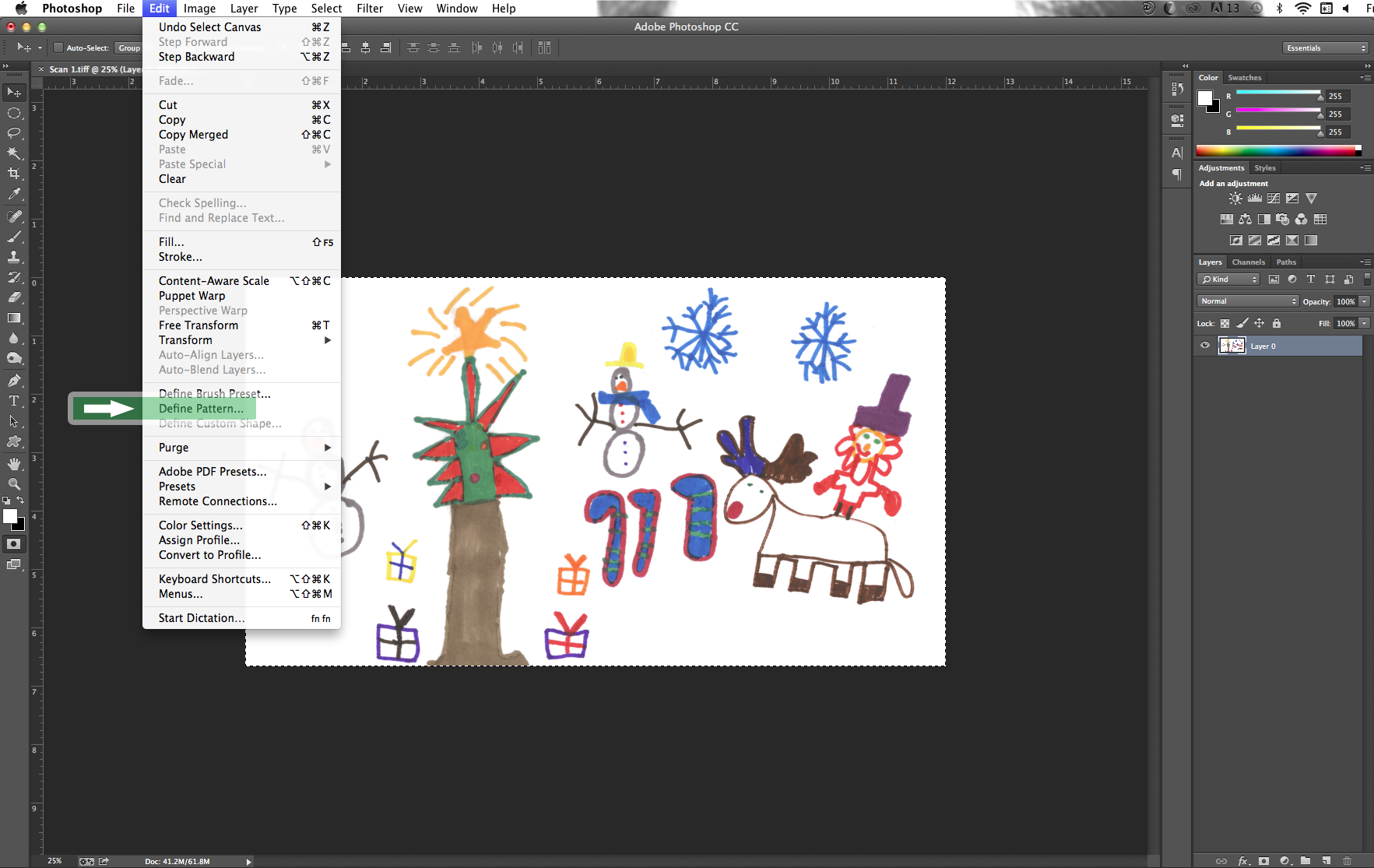Open the Essentials workspace dropdown
This screenshot has width=1374, height=868.
pos(1325,48)
